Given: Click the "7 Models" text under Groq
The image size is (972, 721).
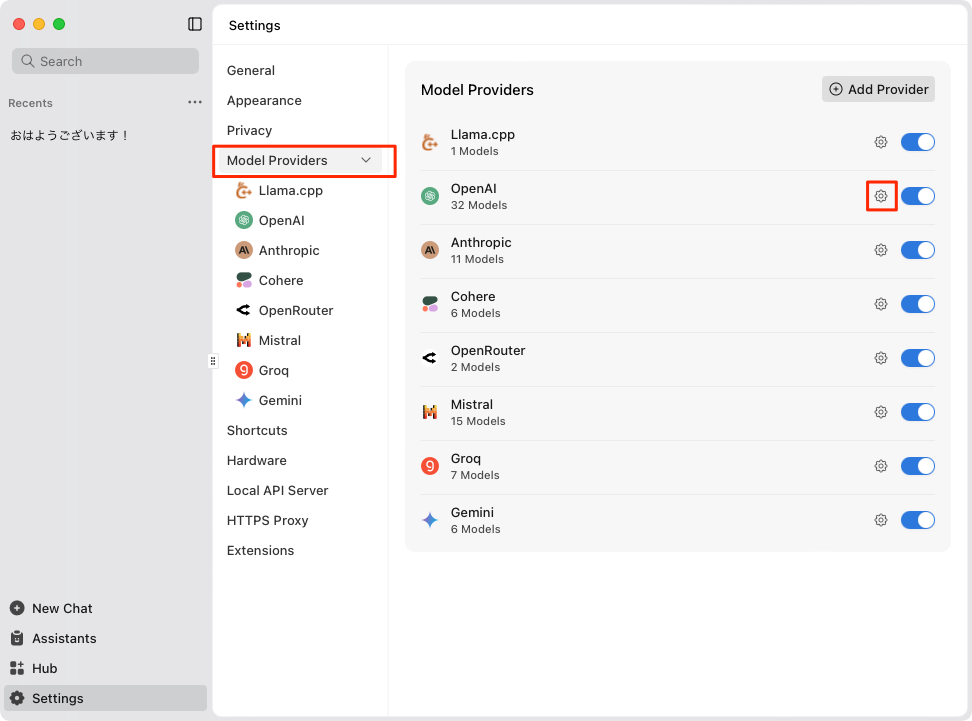Looking at the screenshot, I should click(x=475, y=475).
